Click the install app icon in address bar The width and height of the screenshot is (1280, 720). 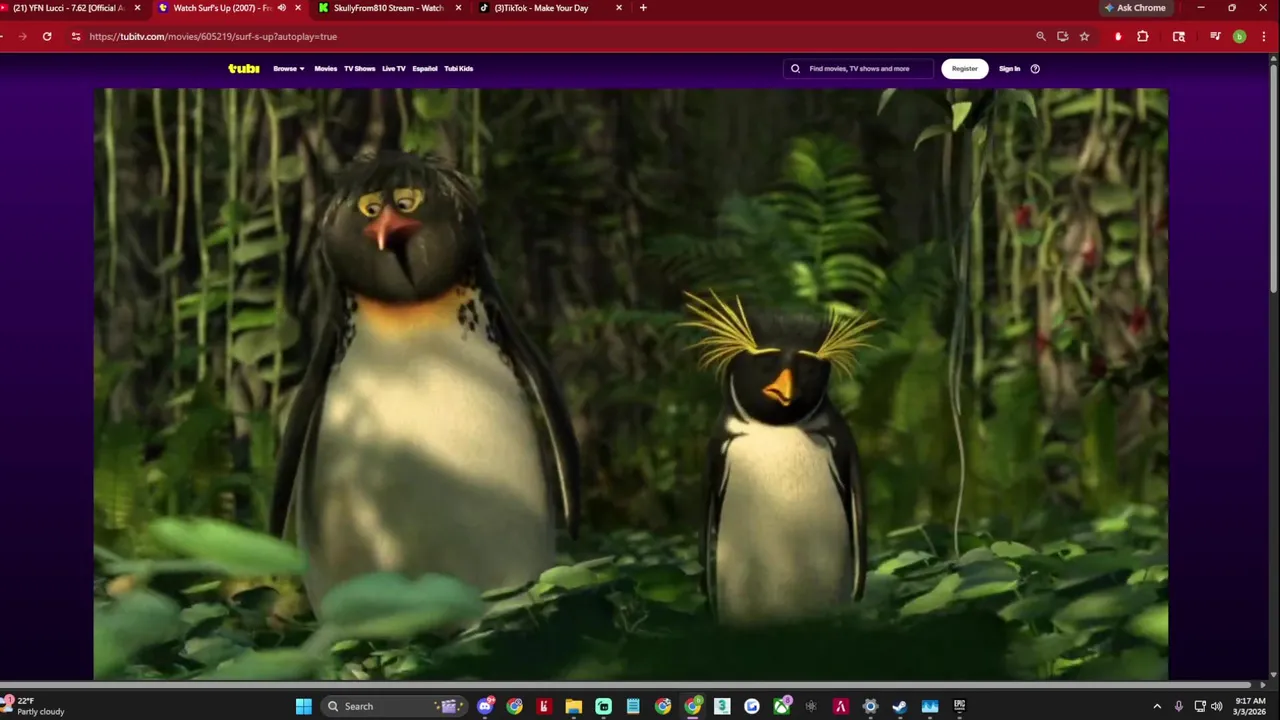[x=1063, y=36]
